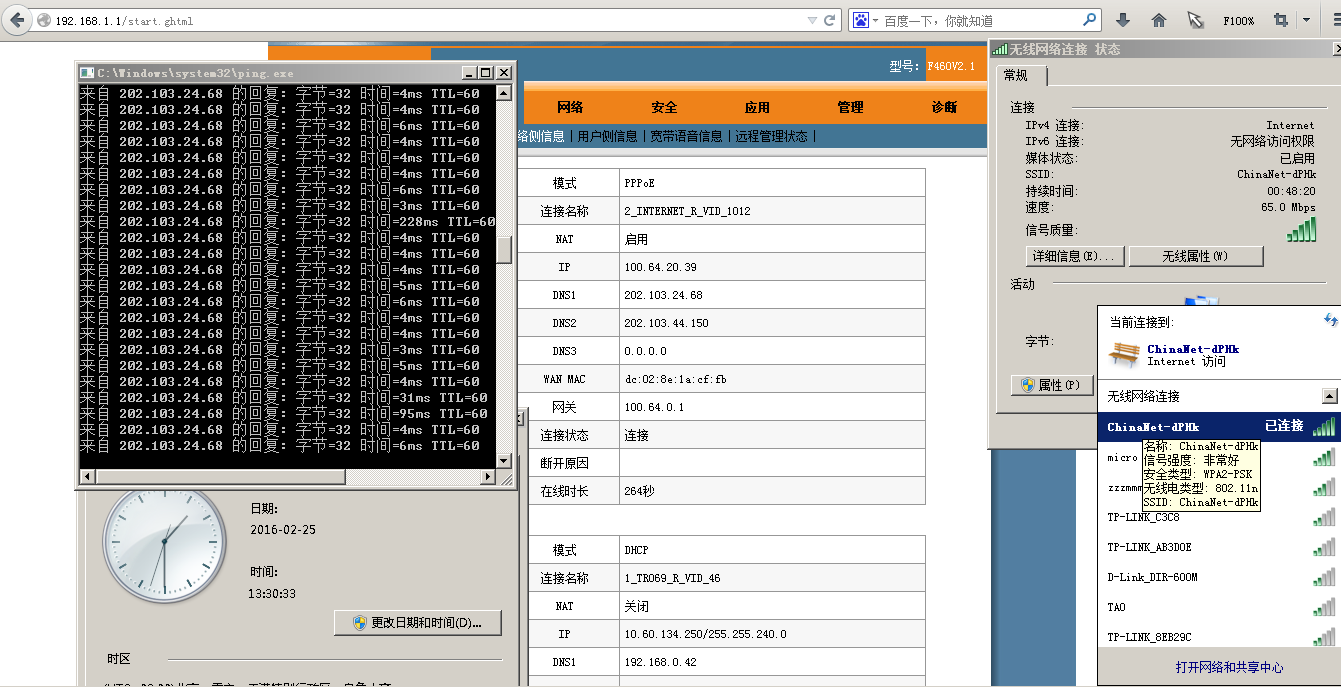Open 宽带语音信息 submenu link
This screenshot has width=1341, height=688.
[686, 136]
